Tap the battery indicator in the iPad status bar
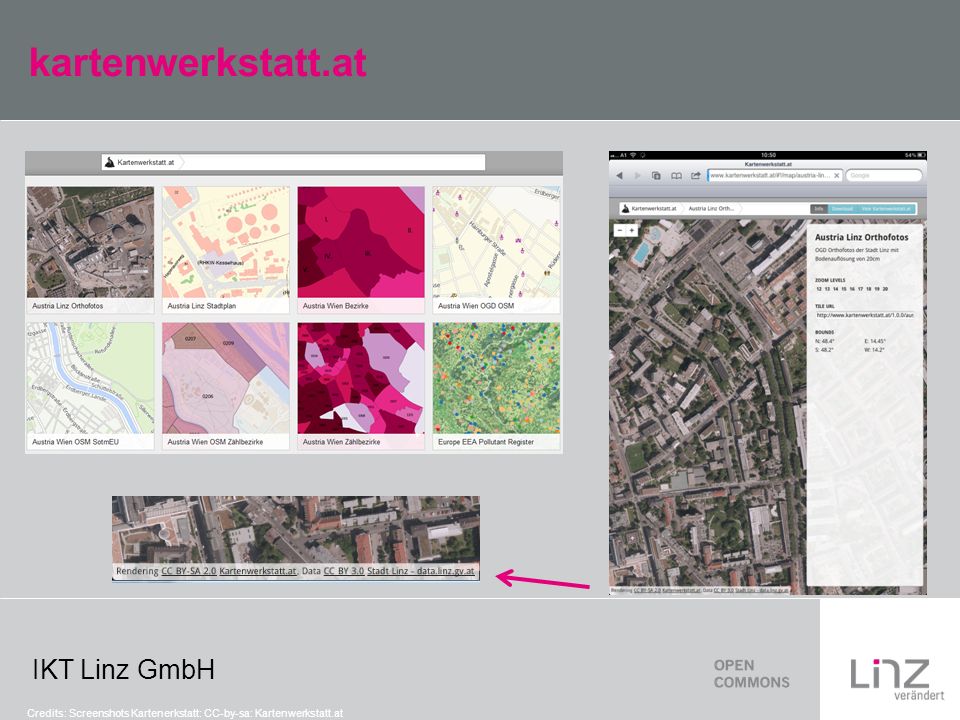This screenshot has height=720, width=960. 920,156
